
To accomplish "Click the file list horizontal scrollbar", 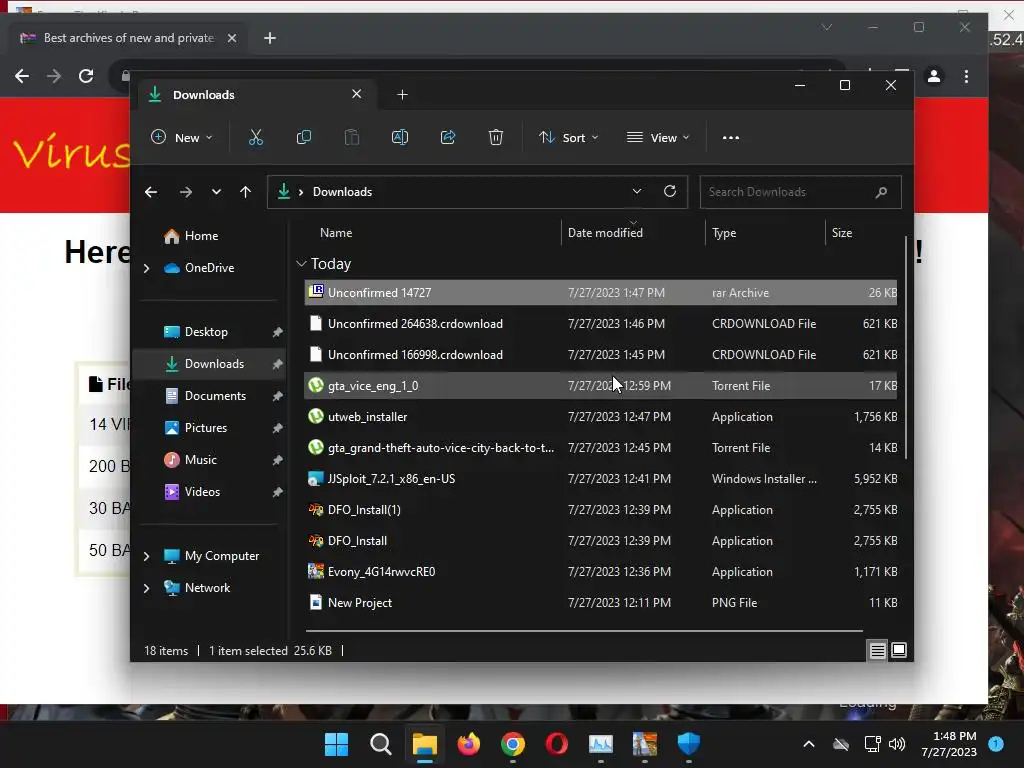I will tap(584, 631).
